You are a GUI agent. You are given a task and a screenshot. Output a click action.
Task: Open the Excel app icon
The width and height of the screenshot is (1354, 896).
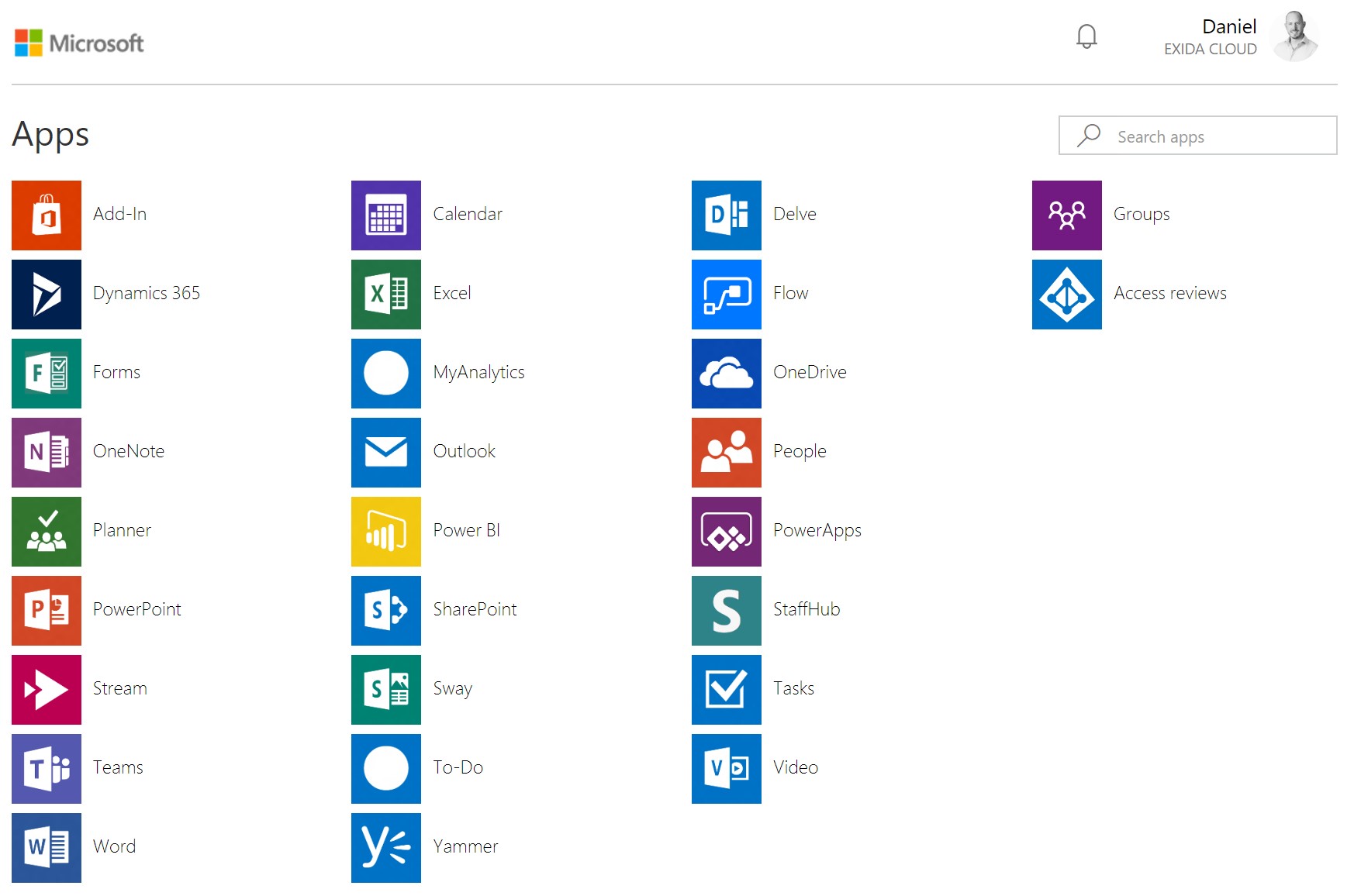(385, 295)
